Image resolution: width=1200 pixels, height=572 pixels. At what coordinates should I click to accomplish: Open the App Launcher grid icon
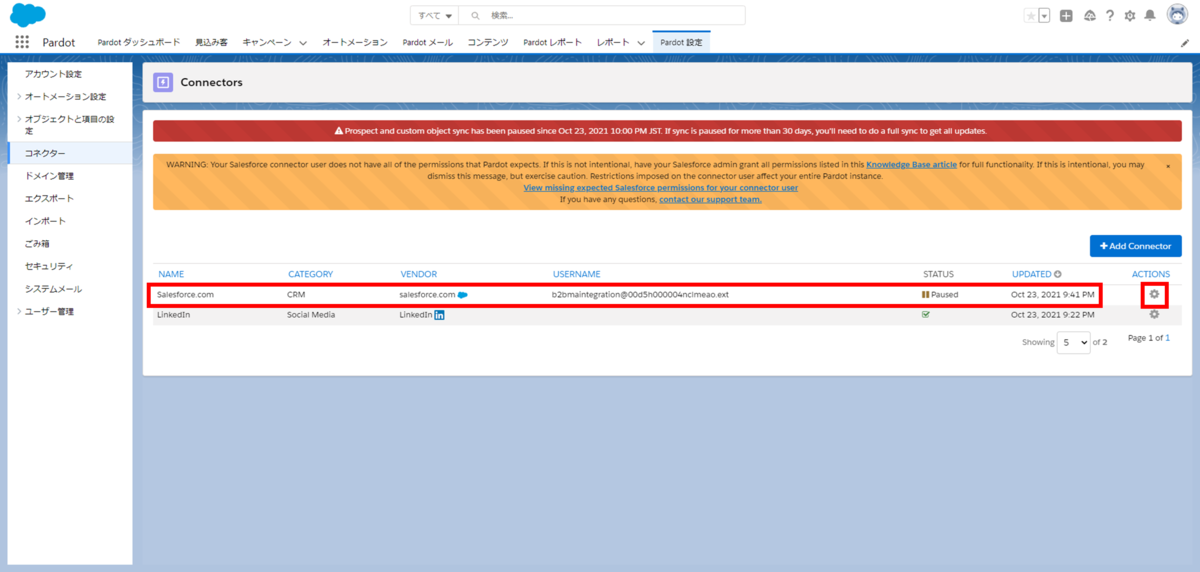(x=22, y=42)
